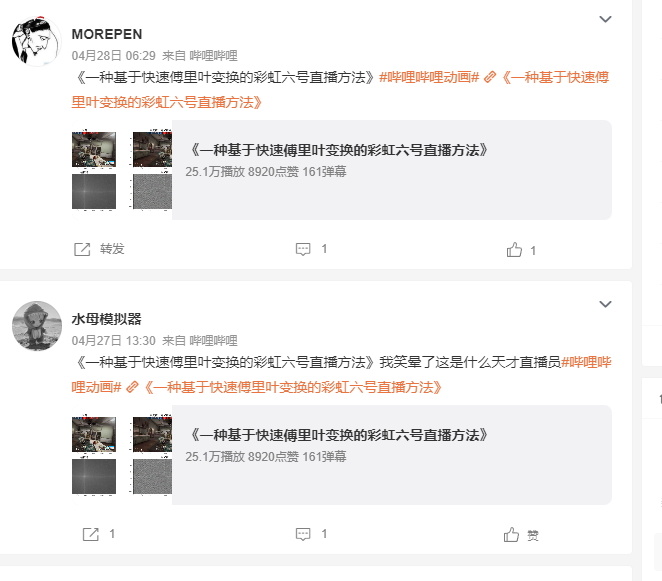Expand options chevron on 水母模拟器's post

click(x=605, y=304)
